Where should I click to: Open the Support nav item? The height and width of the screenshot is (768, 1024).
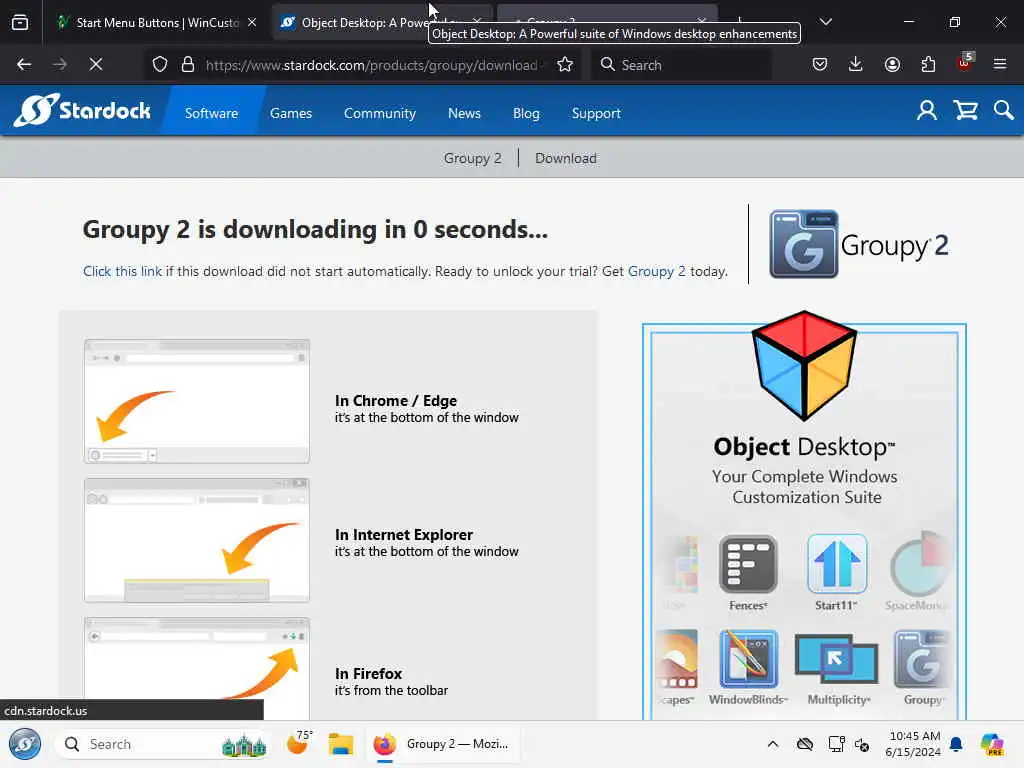[x=596, y=113]
